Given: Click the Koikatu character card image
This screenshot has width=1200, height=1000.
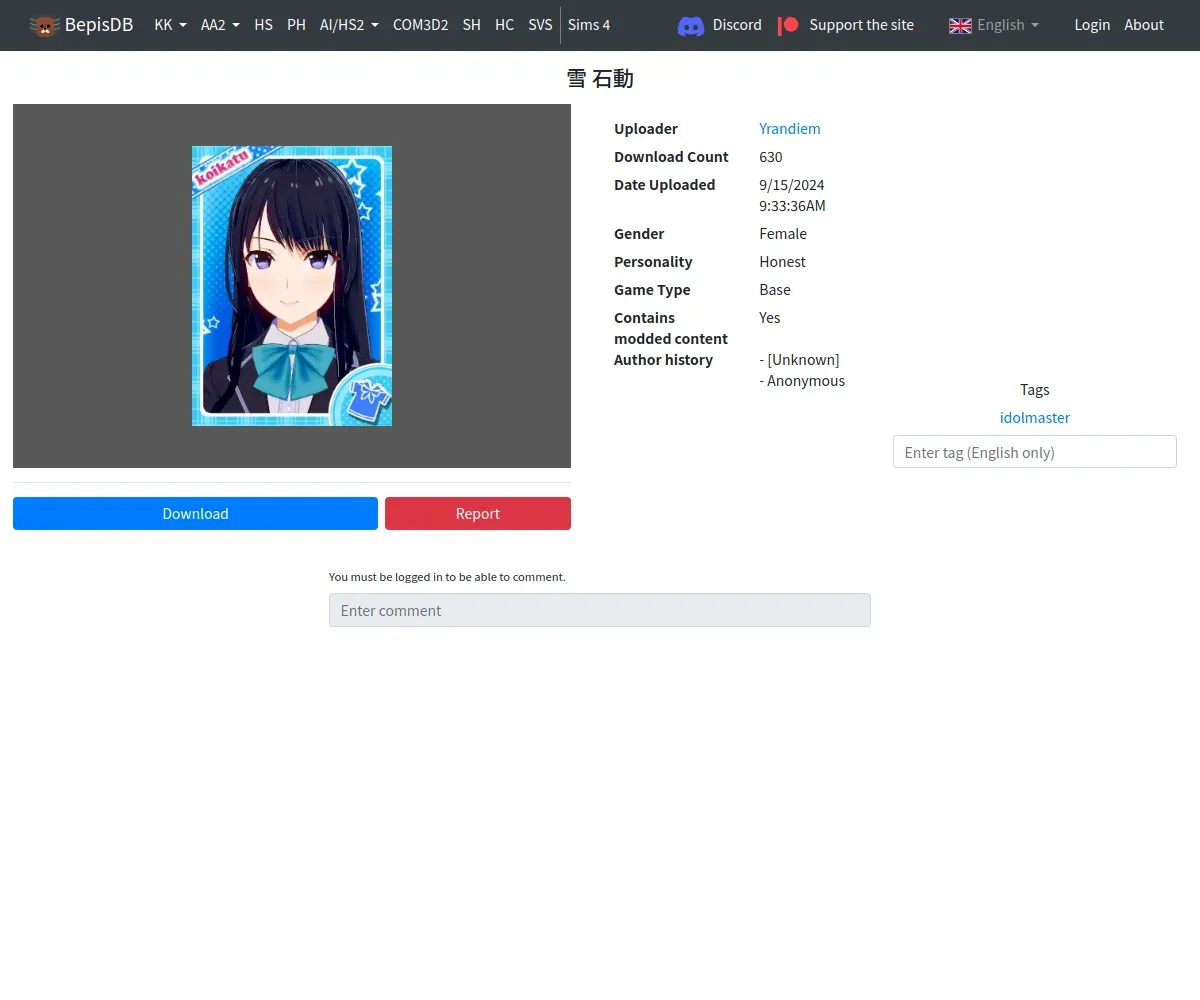Looking at the screenshot, I should tap(292, 286).
